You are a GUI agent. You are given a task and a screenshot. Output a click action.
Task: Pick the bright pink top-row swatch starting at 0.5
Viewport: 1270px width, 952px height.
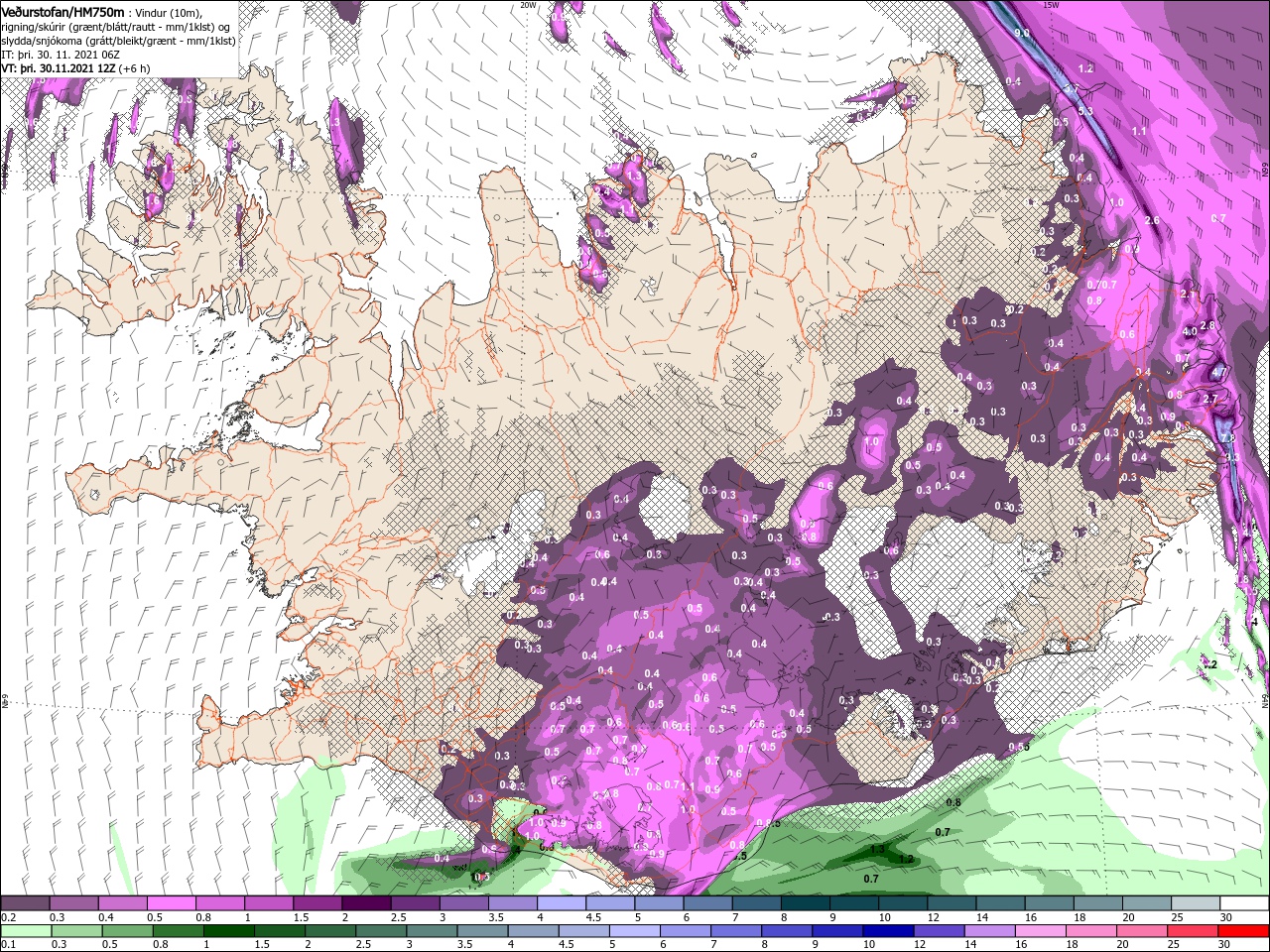click(x=171, y=903)
